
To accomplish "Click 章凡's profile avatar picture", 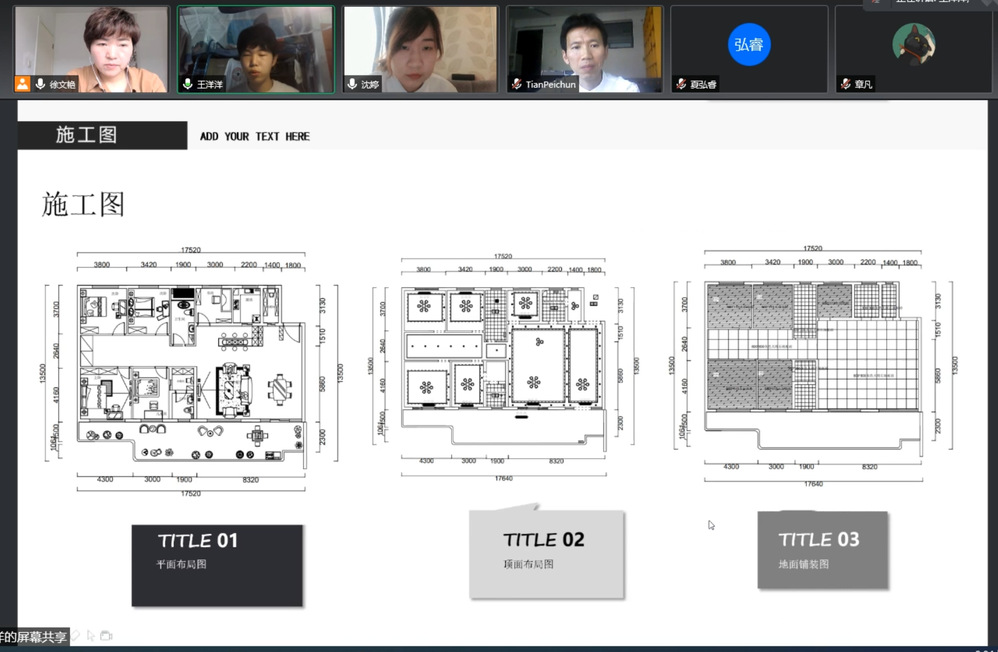I will point(913,45).
